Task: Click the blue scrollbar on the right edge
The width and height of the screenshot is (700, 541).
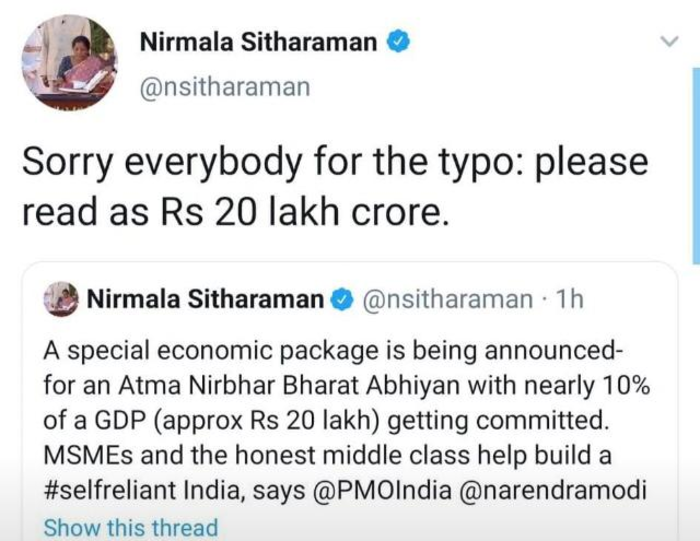Action: point(696,166)
